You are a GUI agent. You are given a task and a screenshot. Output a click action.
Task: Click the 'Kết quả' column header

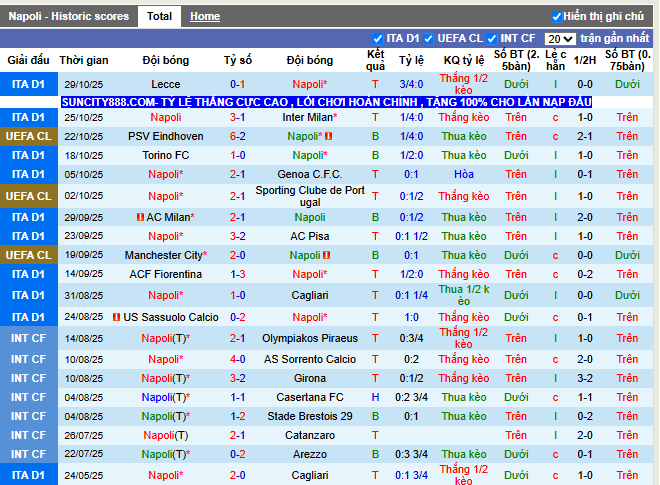(x=375, y=60)
